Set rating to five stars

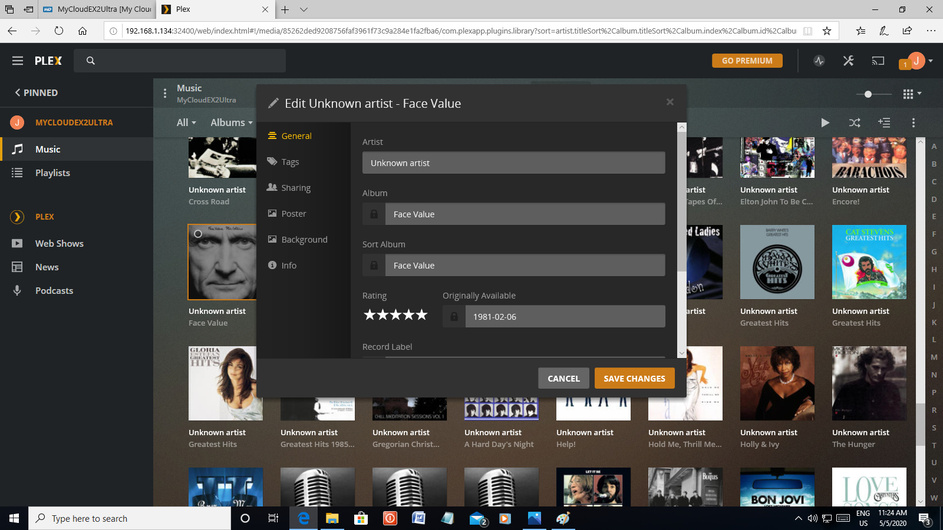[422, 315]
